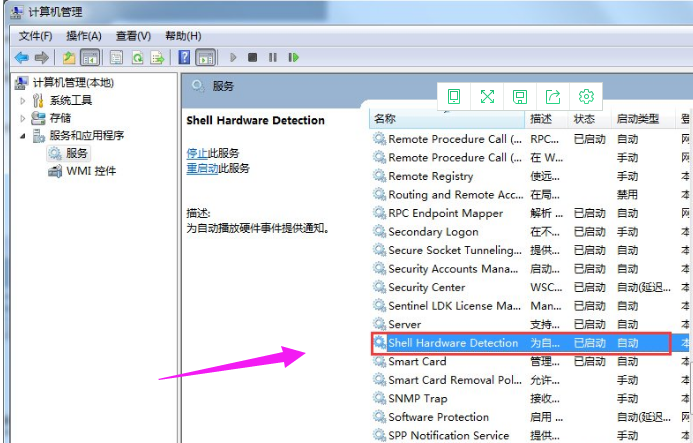Click the Help question mark toolbar icon

pos(185,58)
